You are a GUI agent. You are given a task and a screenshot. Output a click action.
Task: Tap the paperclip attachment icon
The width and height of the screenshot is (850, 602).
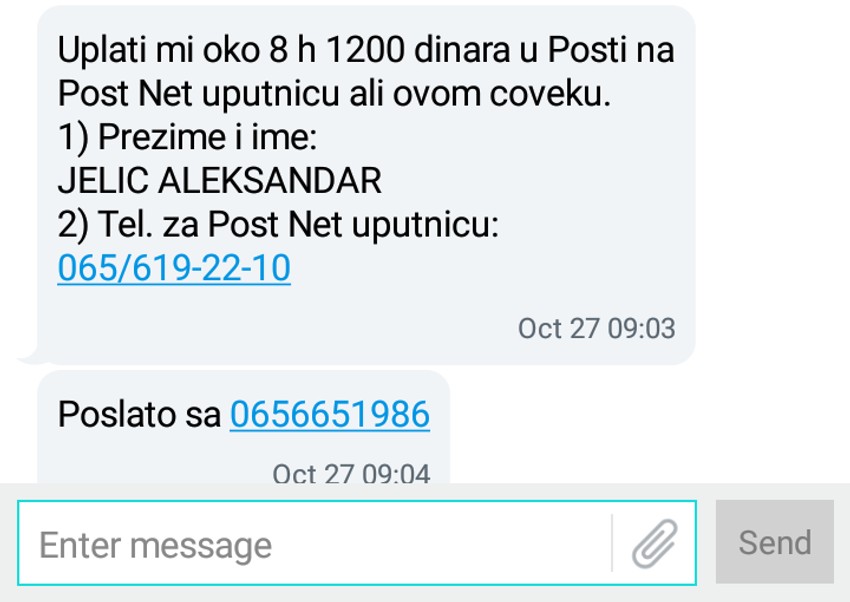click(x=655, y=543)
